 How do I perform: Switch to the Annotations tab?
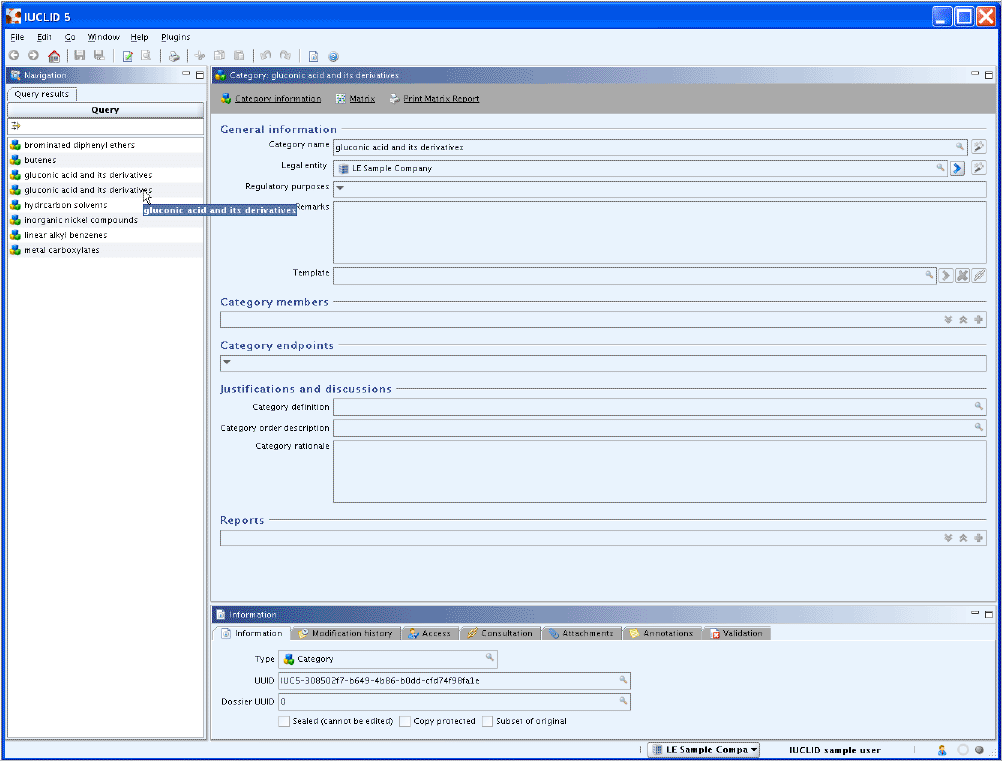[661, 633]
